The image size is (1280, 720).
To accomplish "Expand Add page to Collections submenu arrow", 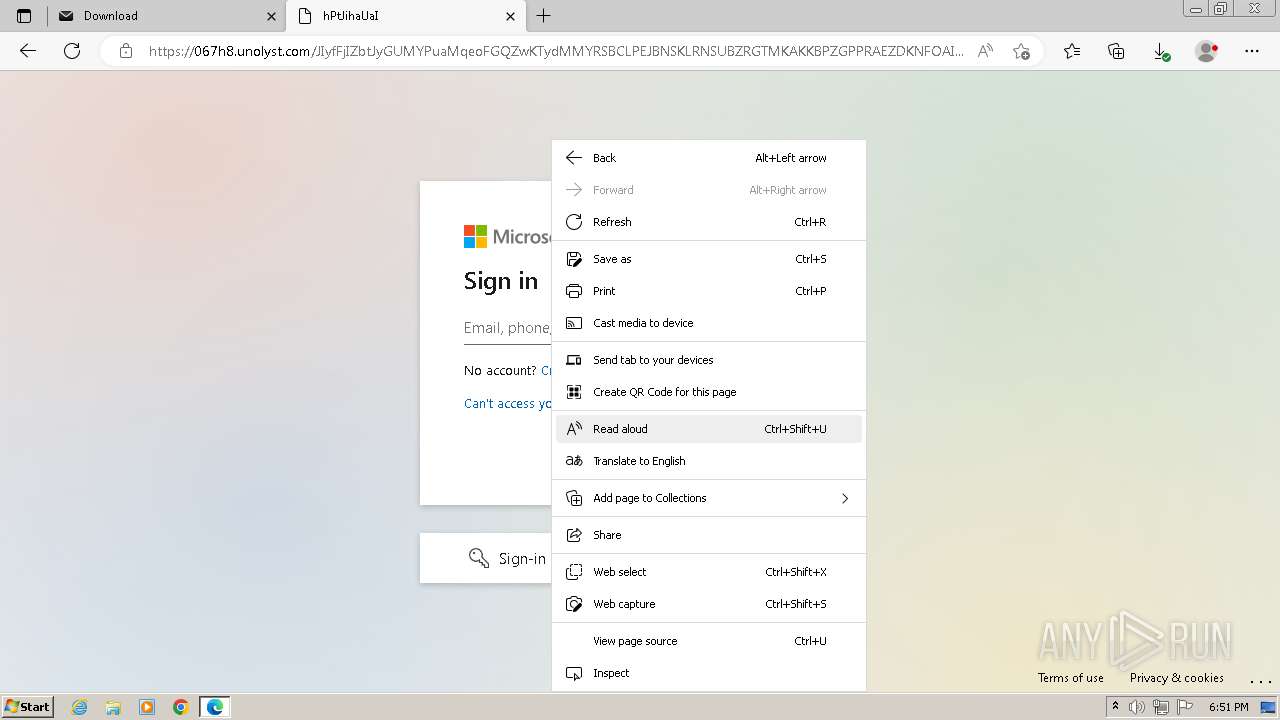I will [x=844, y=498].
